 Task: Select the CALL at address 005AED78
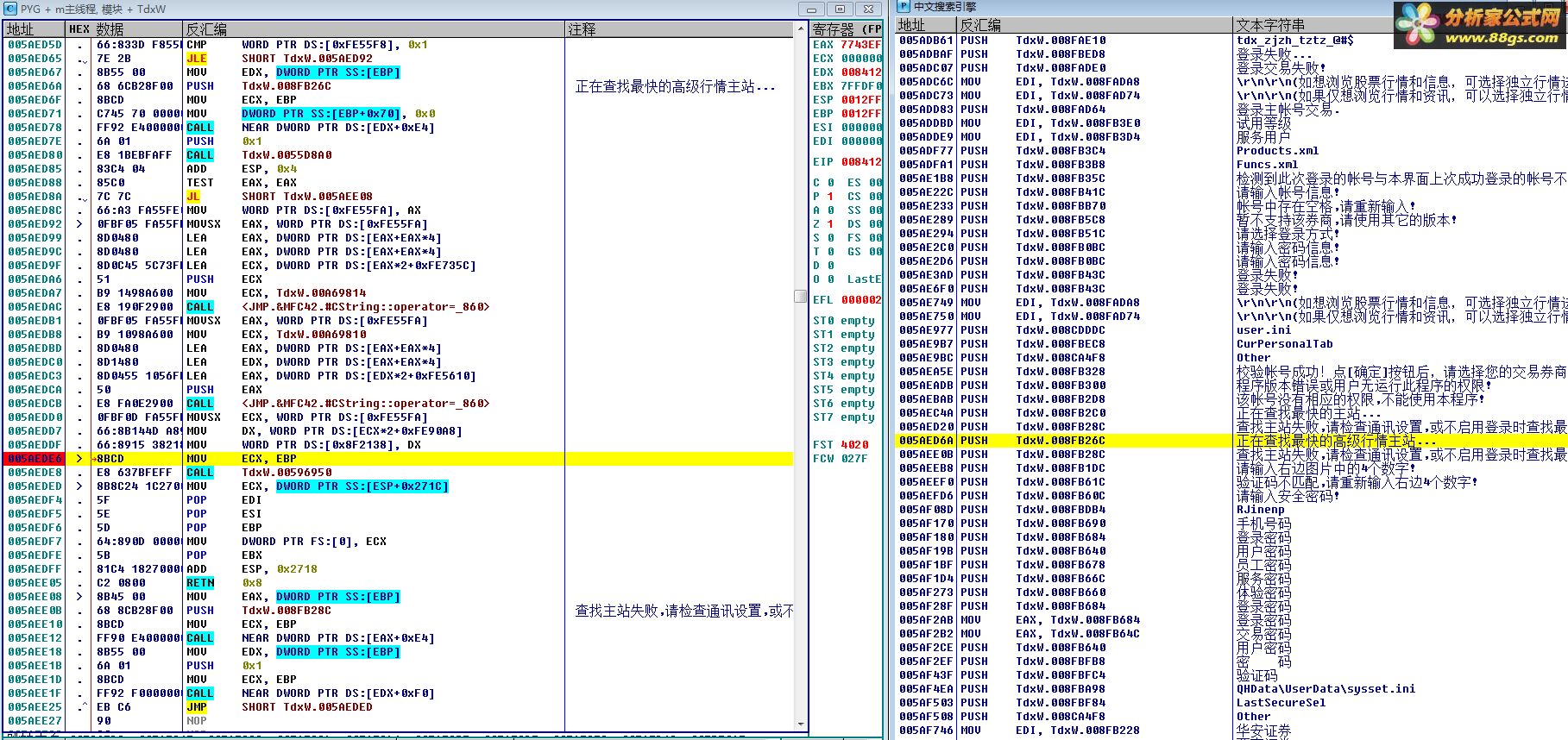[x=399, y=128]
